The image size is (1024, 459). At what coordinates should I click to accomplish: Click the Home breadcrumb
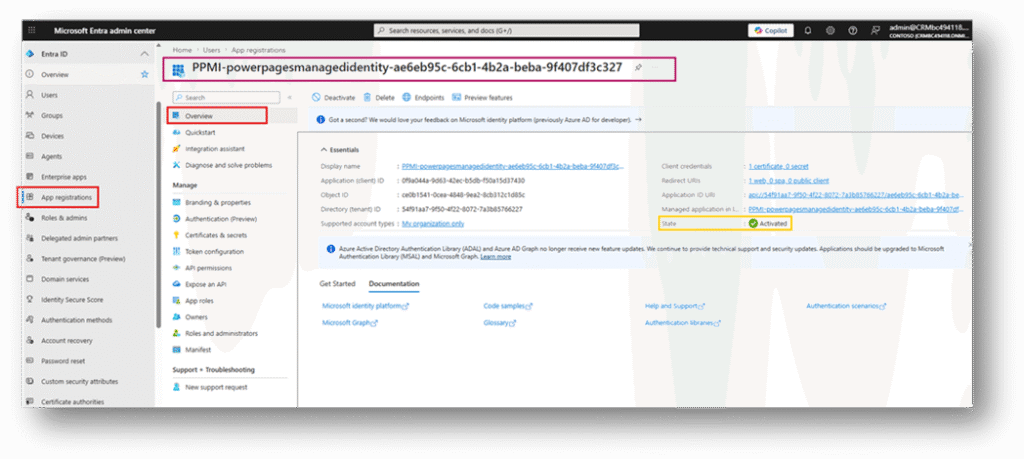tap(182, 50)
